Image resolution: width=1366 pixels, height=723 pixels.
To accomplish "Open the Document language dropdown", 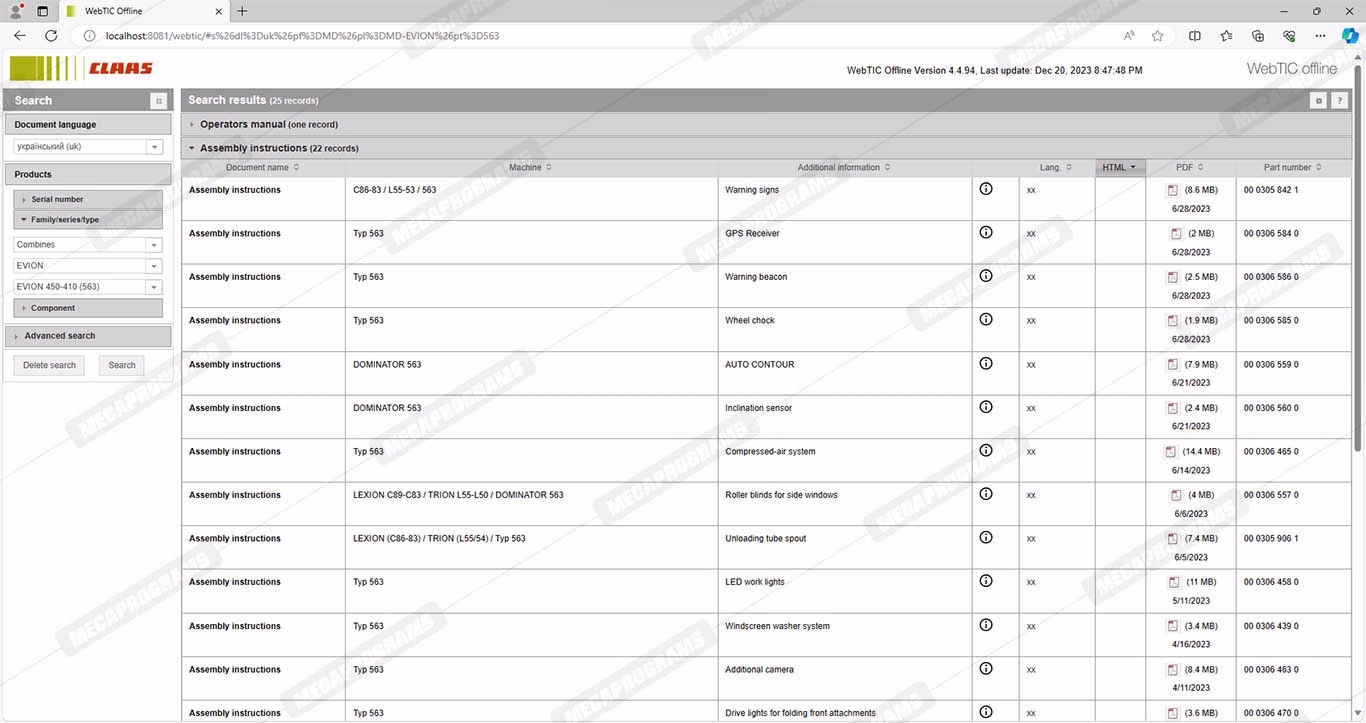I will click(x=154, y=147).
